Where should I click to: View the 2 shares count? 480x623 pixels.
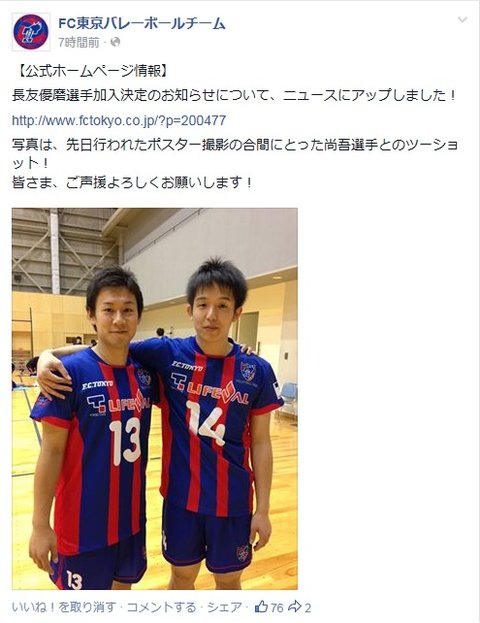tap(308, 608)
